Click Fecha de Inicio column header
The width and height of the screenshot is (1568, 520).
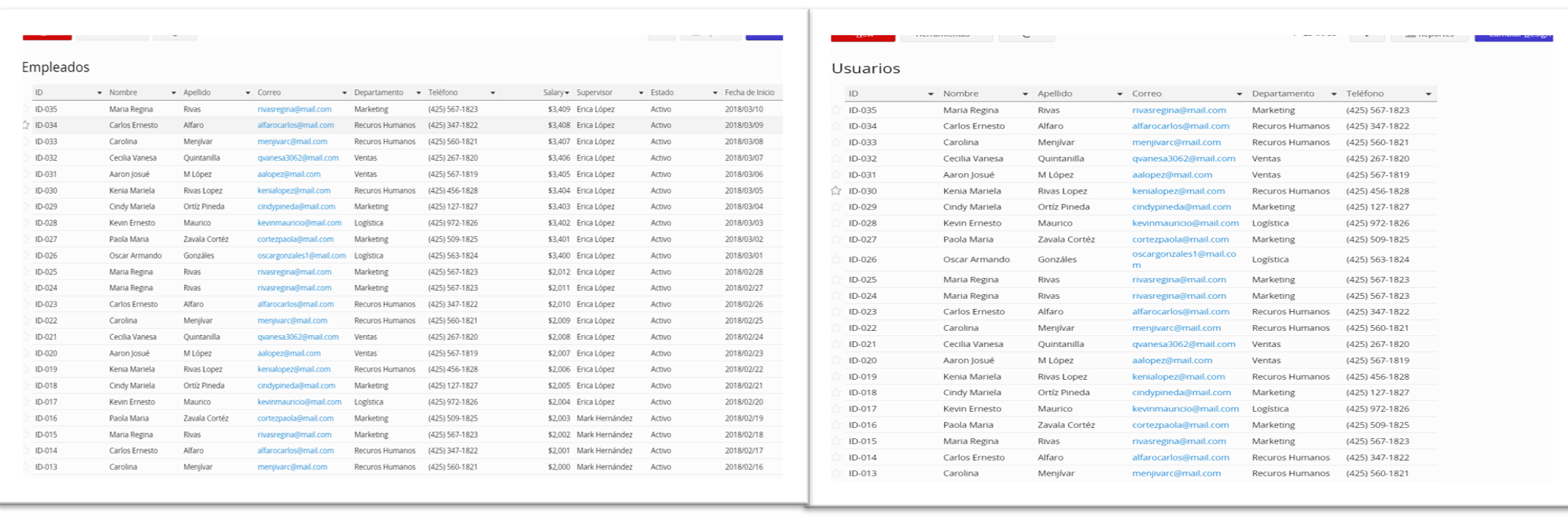(x=749, y=93)
